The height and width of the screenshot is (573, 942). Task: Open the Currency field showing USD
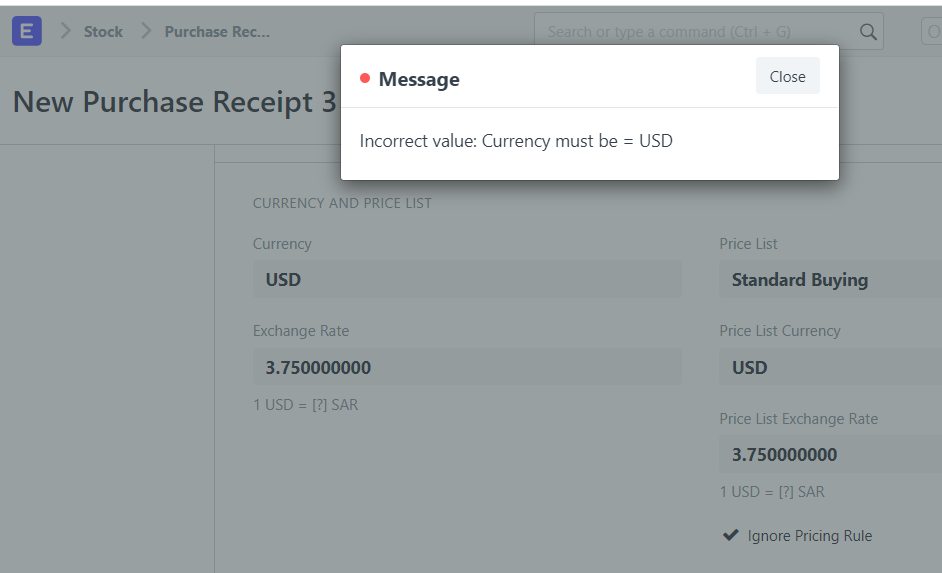pos(467,279)
